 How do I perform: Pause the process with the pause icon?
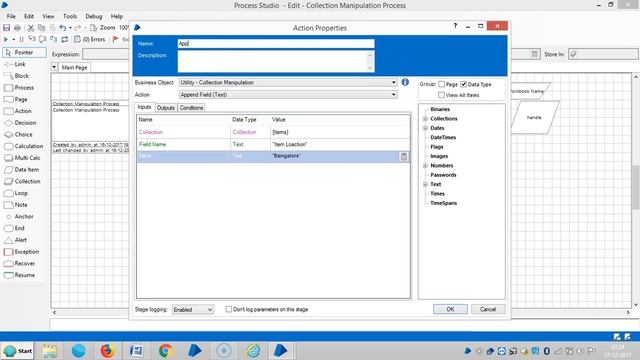tap(22, 39)
